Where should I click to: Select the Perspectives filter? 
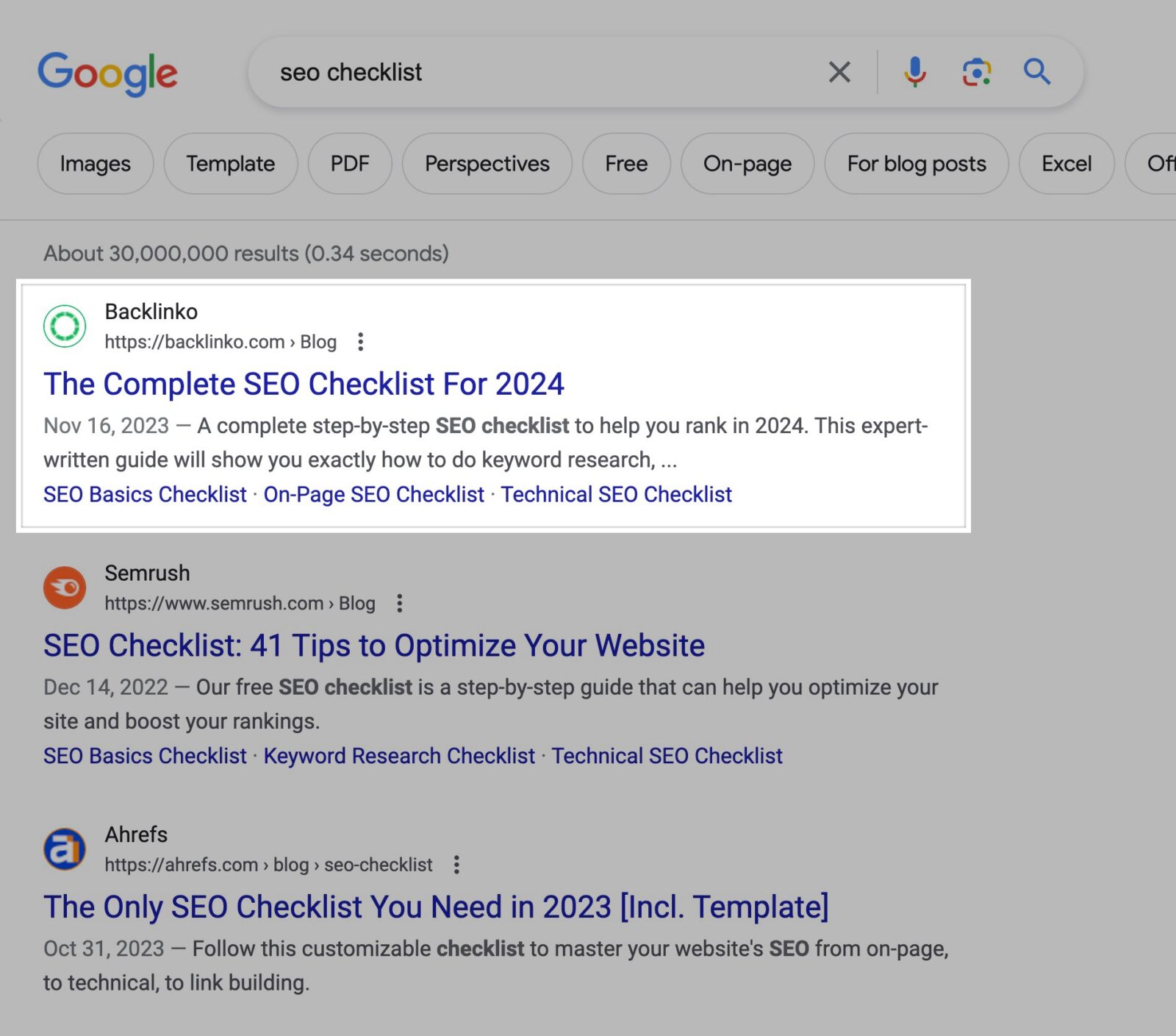pyautogui.click(x=487, y=164)
